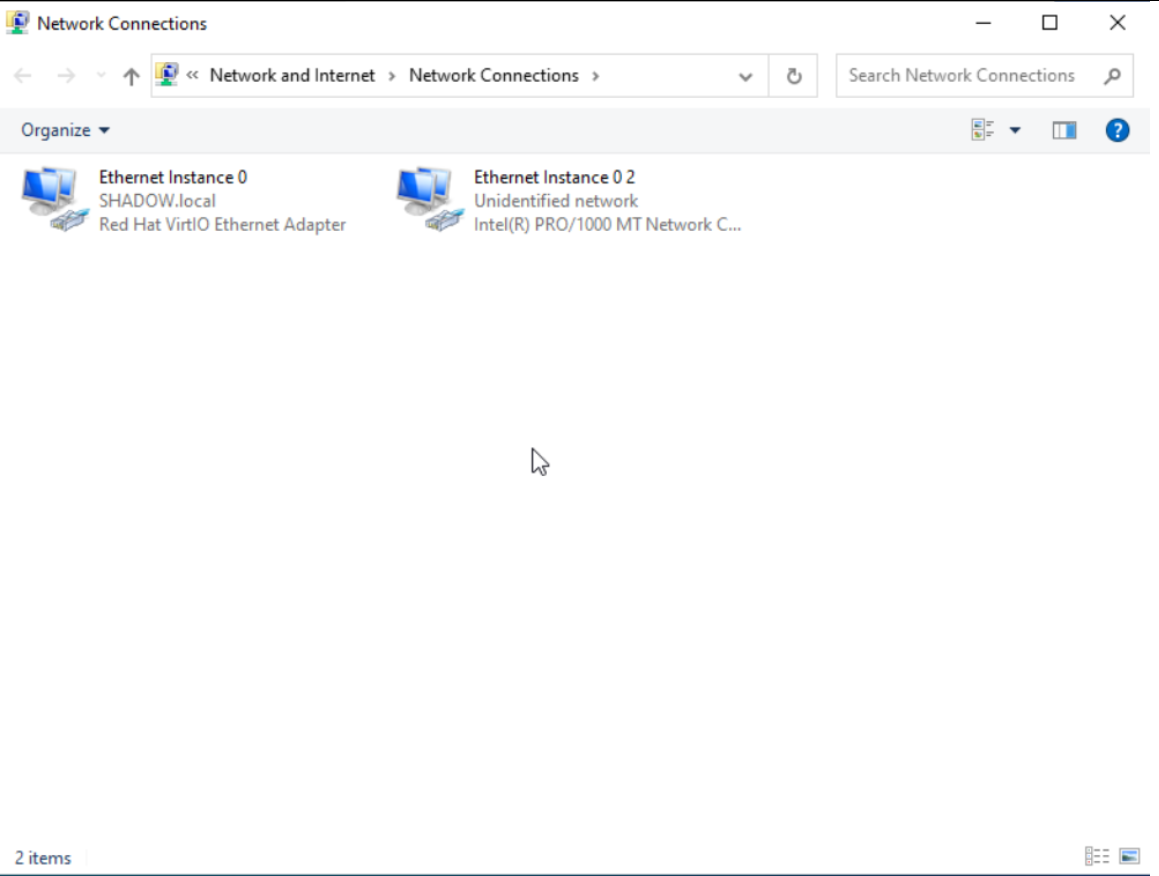Click Network Connections breadcrumb

pos(493,75)
